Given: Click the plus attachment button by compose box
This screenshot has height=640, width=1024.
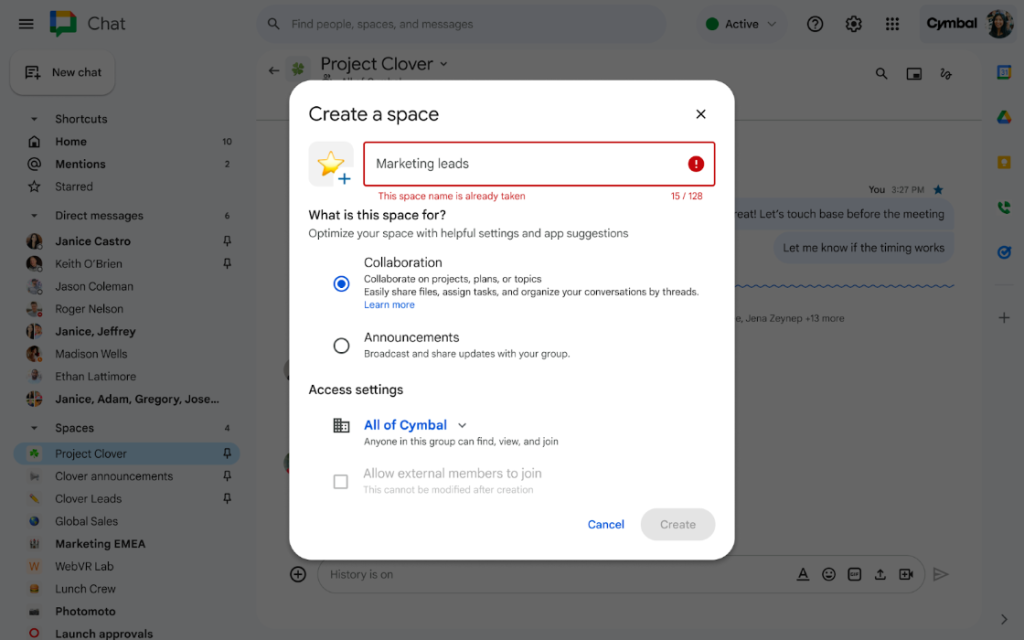Looking at the screenshot, I should point(298,574).
